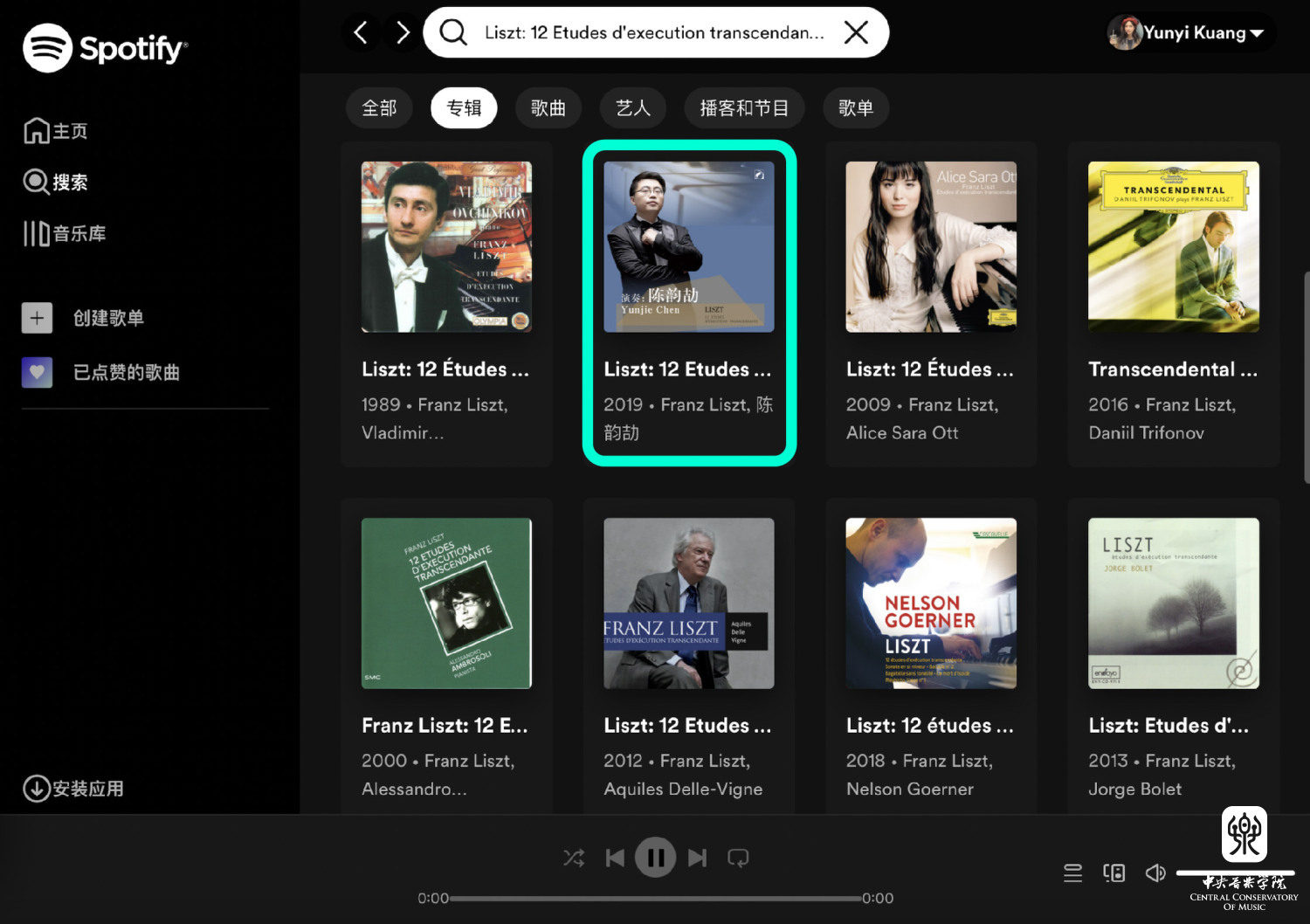Open connect to a device icon
This screenshot has height=924, width=1310.
pos(1113,872)
